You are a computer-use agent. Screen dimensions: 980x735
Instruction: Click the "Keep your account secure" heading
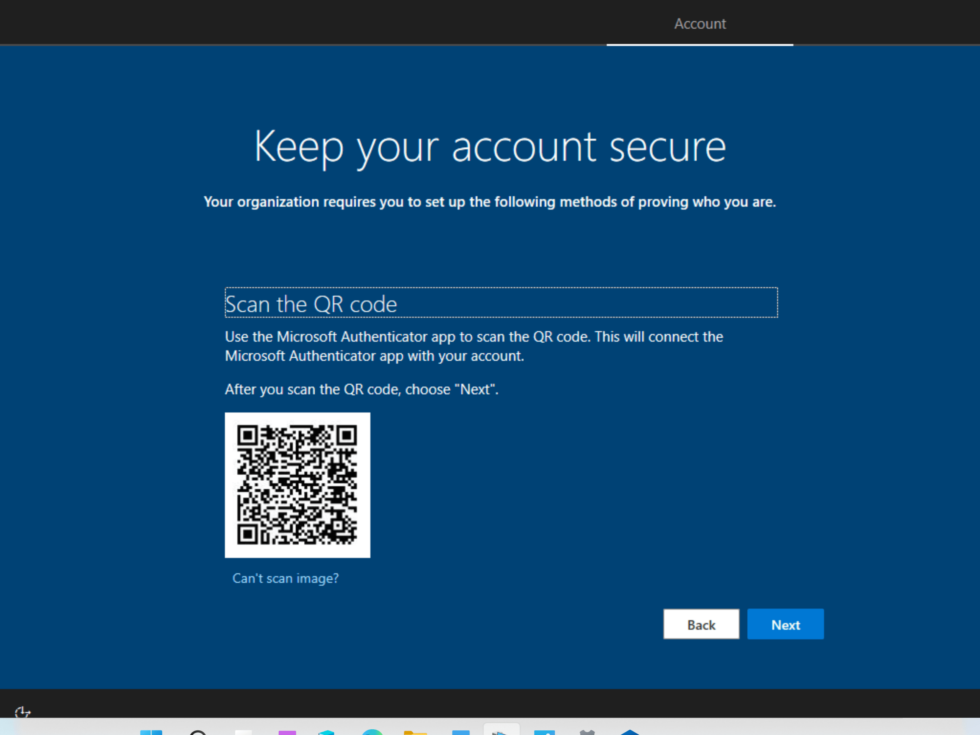pos(490,146)
